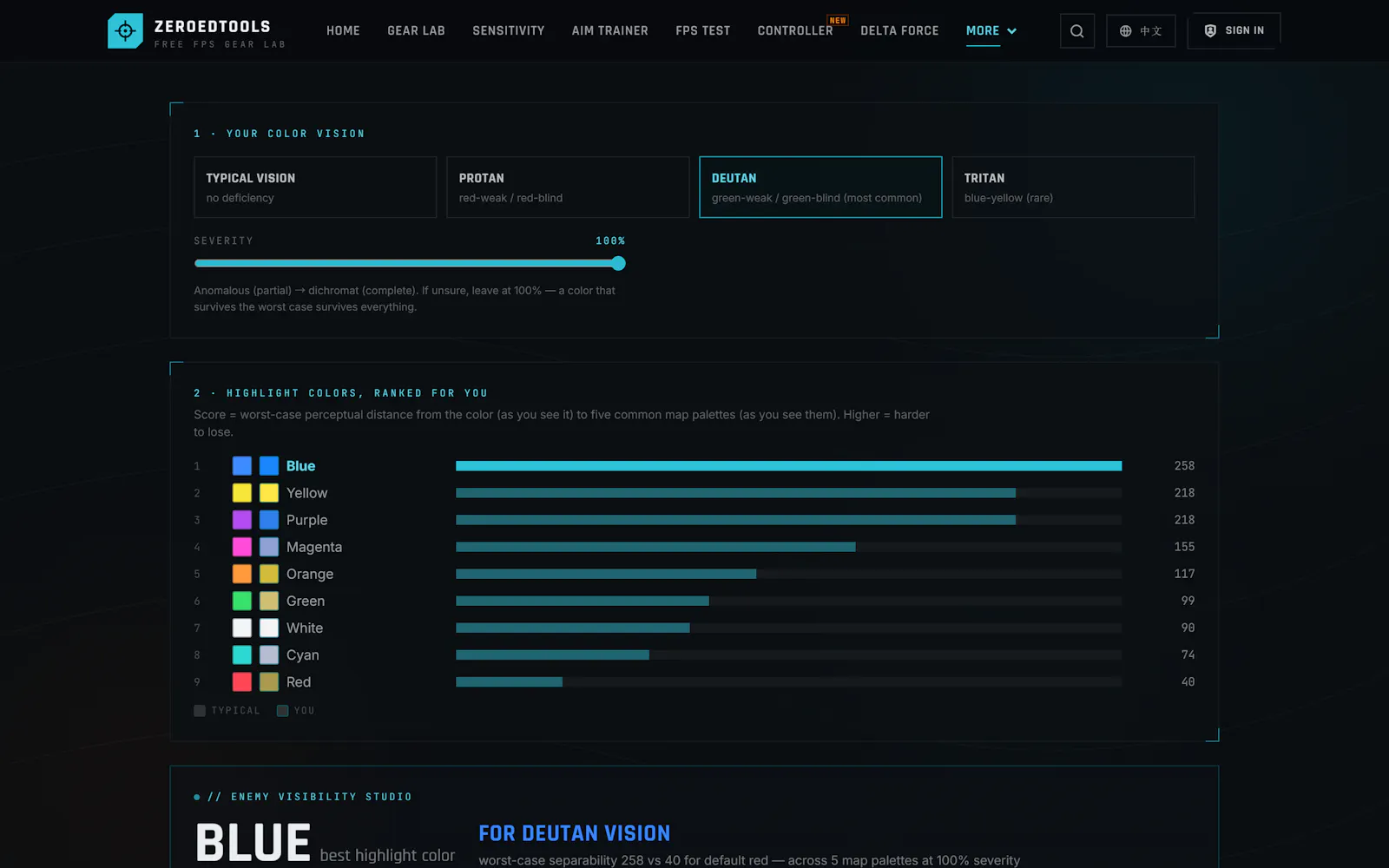The image size is (1389, 868).
Task: Click the FOR DEUTAN VISION heading
Action: click(x=575, y=833)
